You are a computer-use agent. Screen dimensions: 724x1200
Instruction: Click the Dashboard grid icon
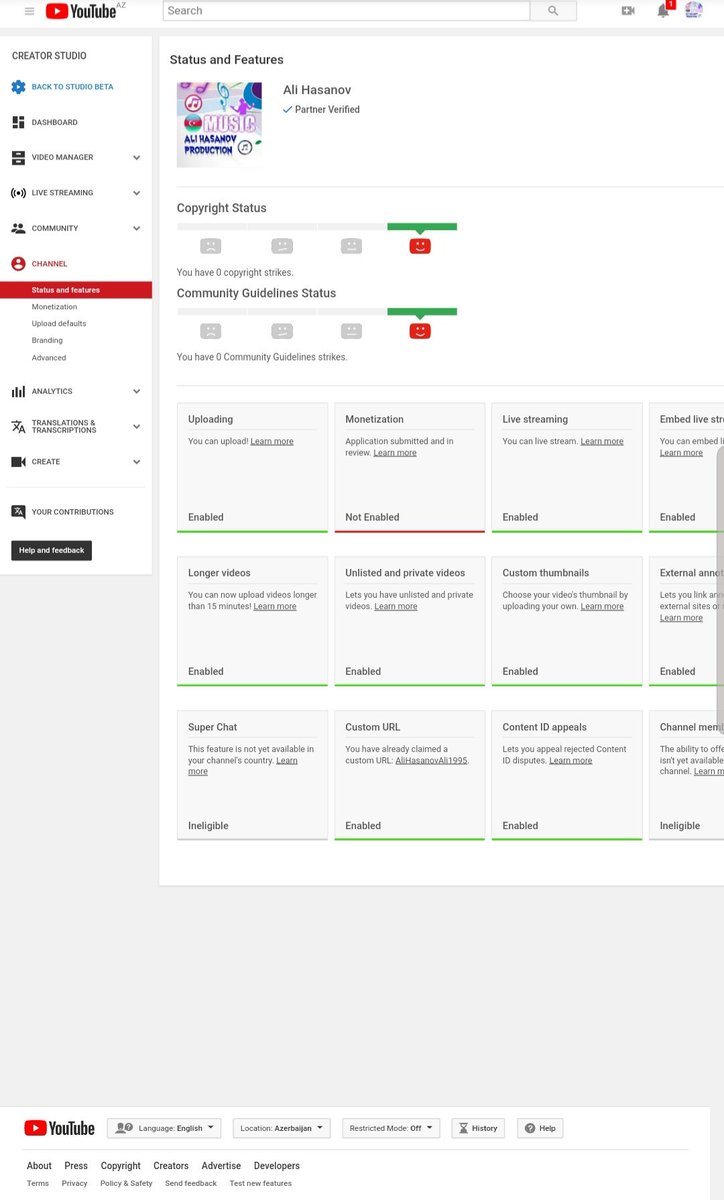coord(18,122)
